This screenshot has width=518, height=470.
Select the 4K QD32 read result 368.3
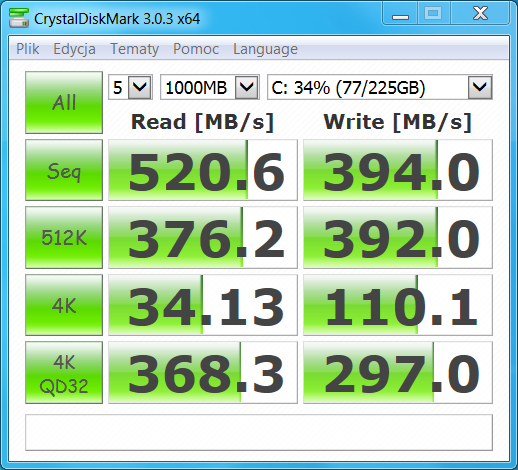[203, 373]
